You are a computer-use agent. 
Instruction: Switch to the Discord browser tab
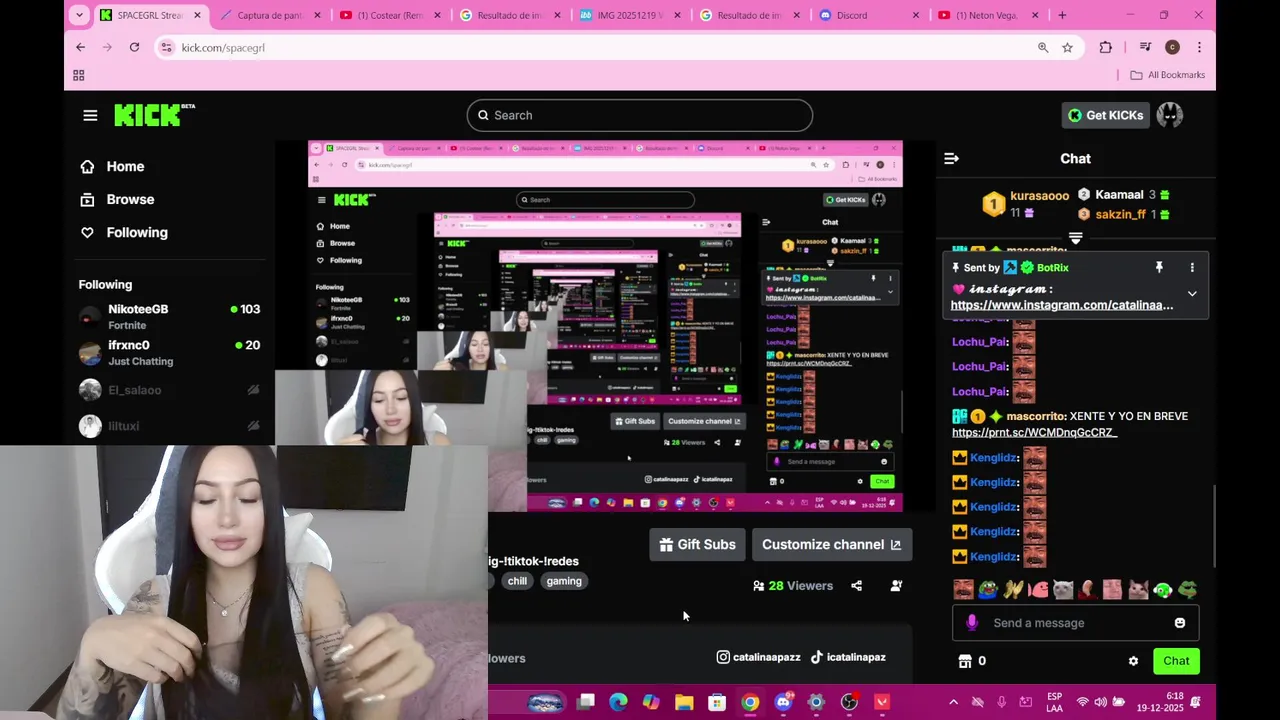coord(866,15)
